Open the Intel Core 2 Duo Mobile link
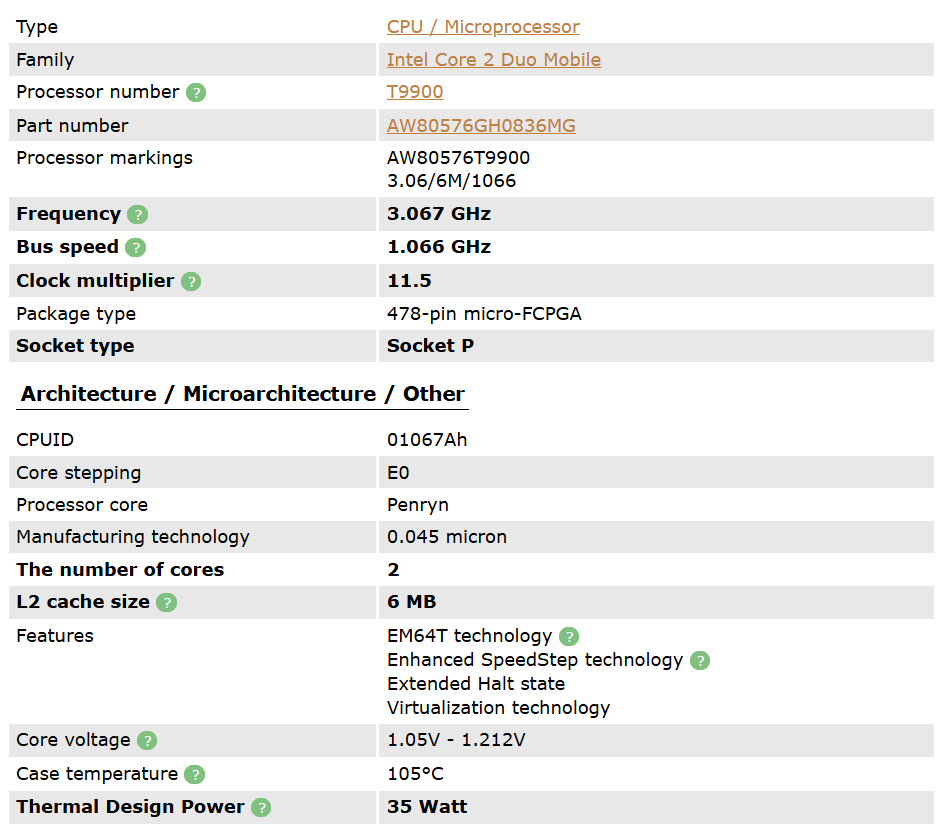Image resolution: width=949 pixels, height=838 pixels. pos(494,59)
